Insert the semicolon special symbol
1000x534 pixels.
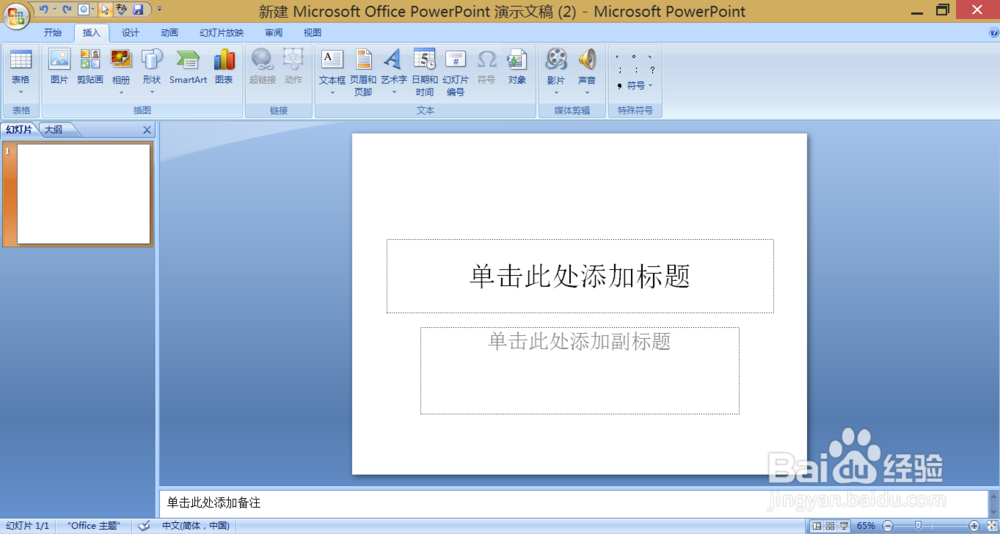click(x=619, y=70)
